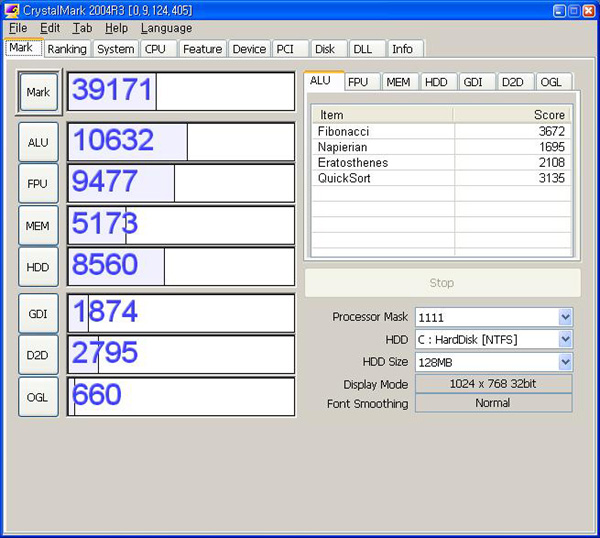Select the Fibonacci row

coord(442,131)
